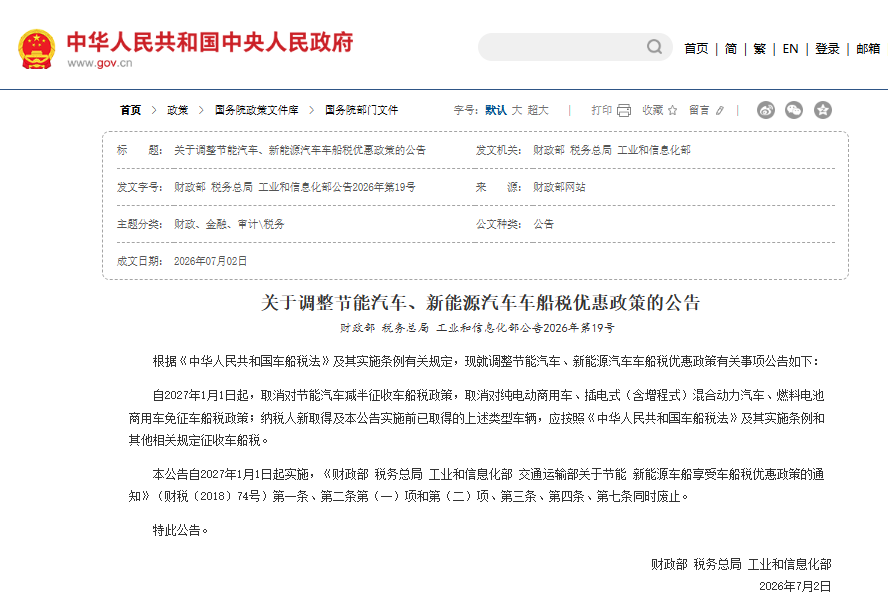Open 国务院部门文件 breadcrumb
Viewport: 888px width, 612px height.
click(361, 110)
